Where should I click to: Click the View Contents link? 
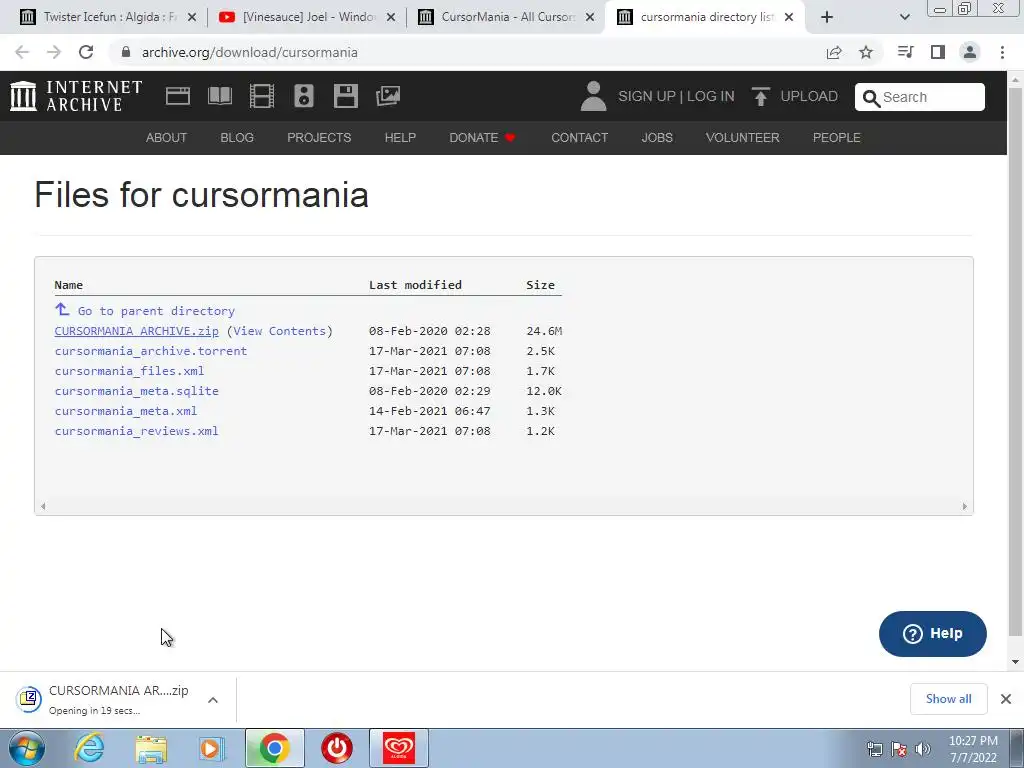(280, 331)
